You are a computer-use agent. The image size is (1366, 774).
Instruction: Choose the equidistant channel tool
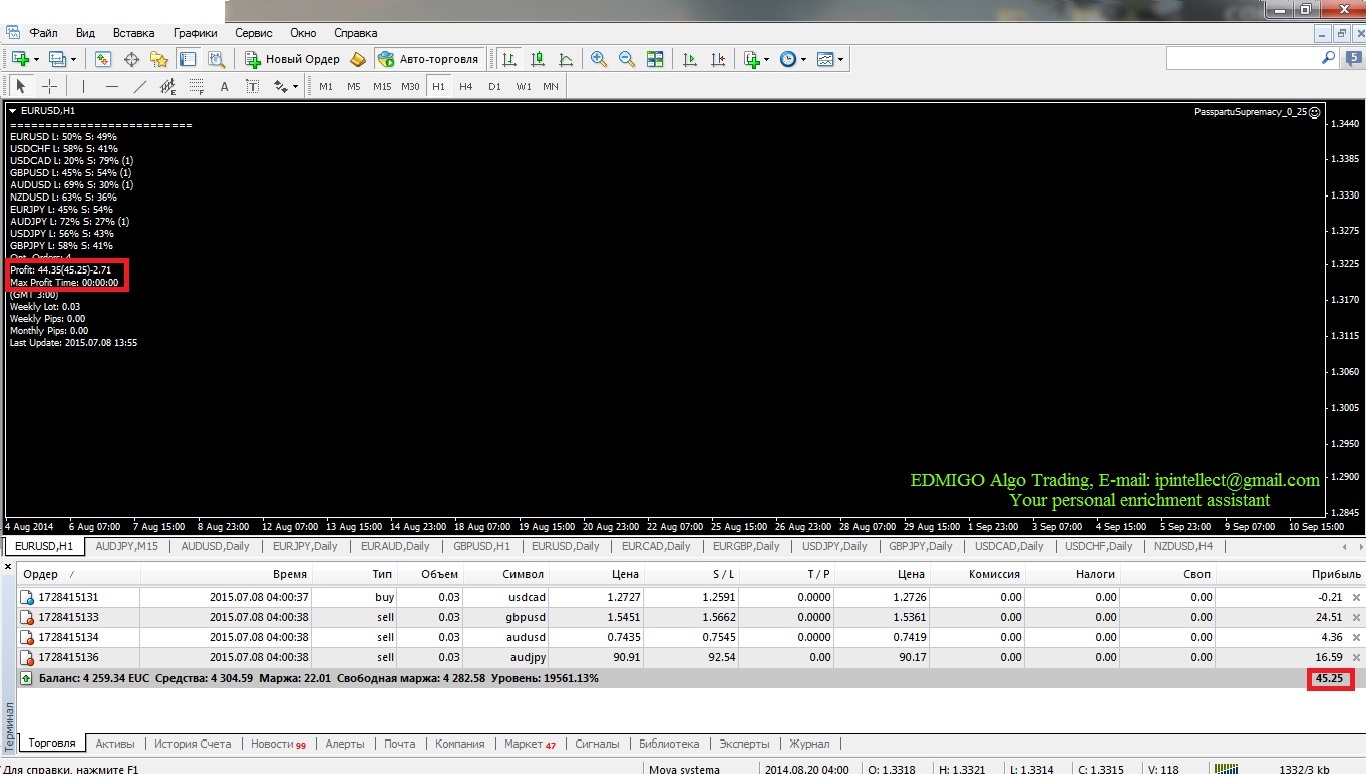pos(168,86)
